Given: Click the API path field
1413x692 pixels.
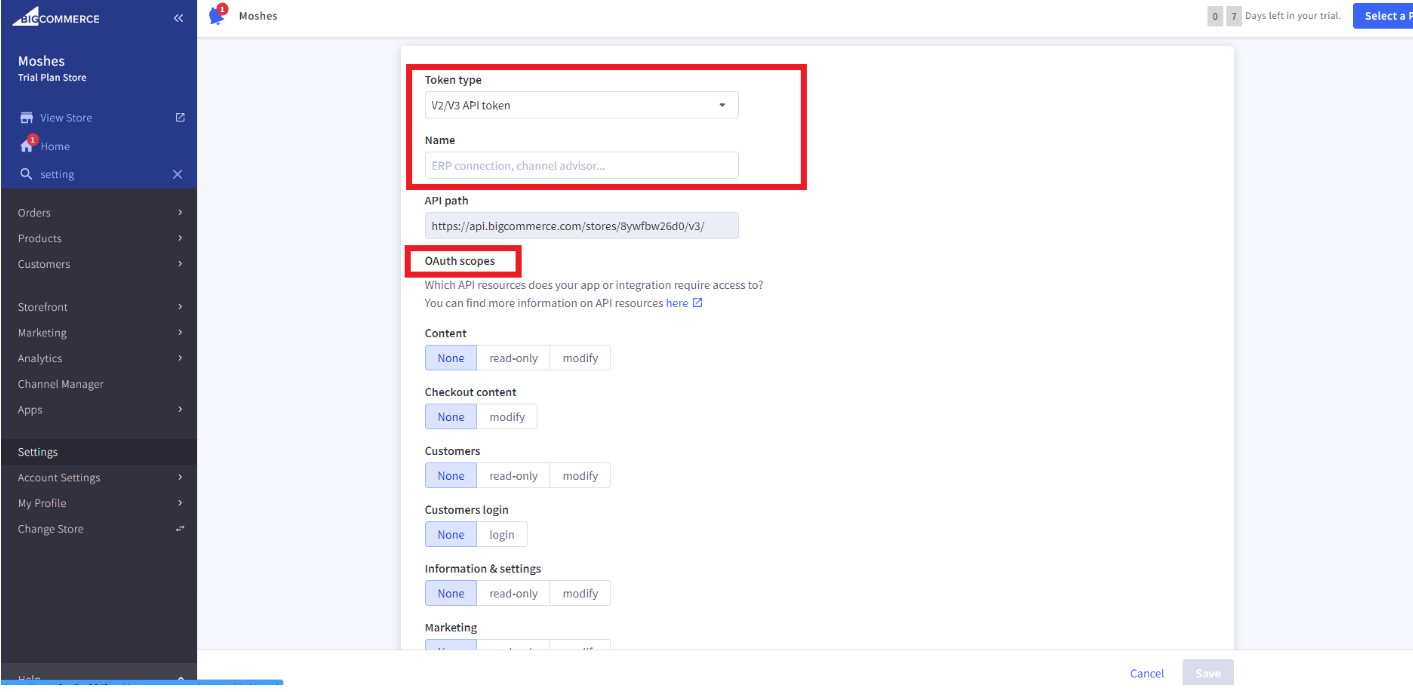Looking at the screenshot, I should (582, 226).
